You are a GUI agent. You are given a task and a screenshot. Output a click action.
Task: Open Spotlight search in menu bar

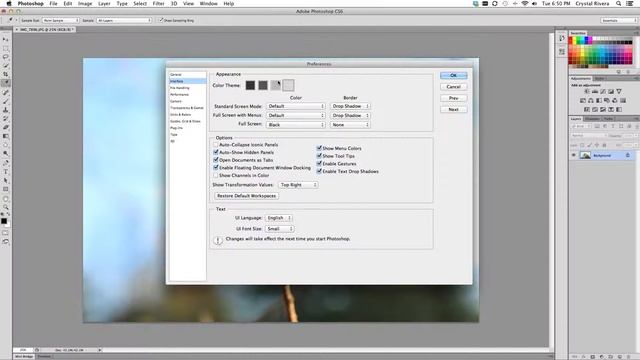tap(619, 4)
